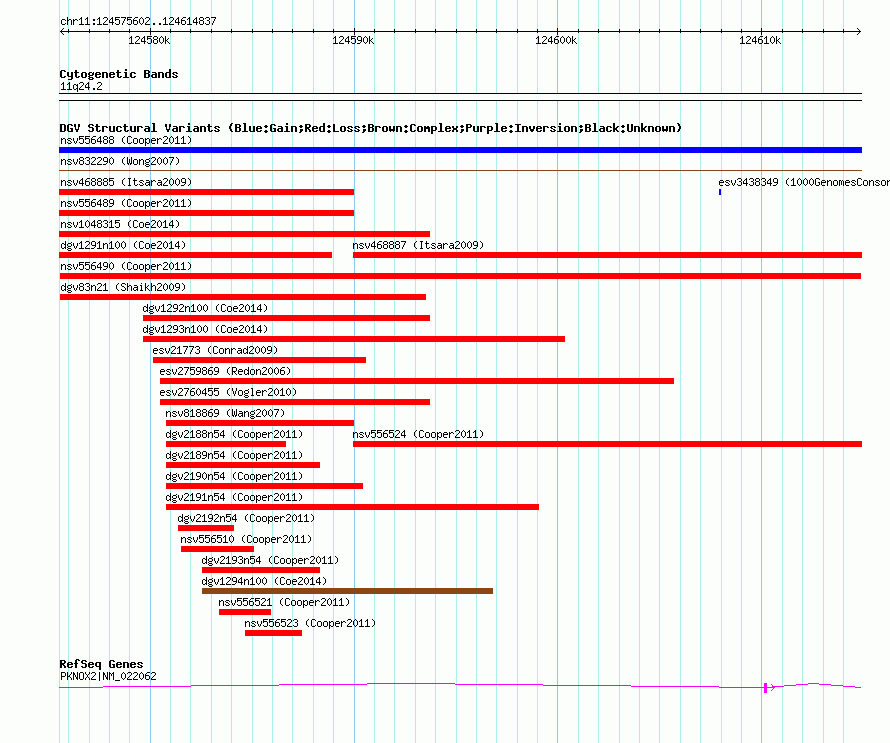
Task: Click esv2760455 (Vogler2010) label
Action: pyautogui.click(x=228, y=392)
